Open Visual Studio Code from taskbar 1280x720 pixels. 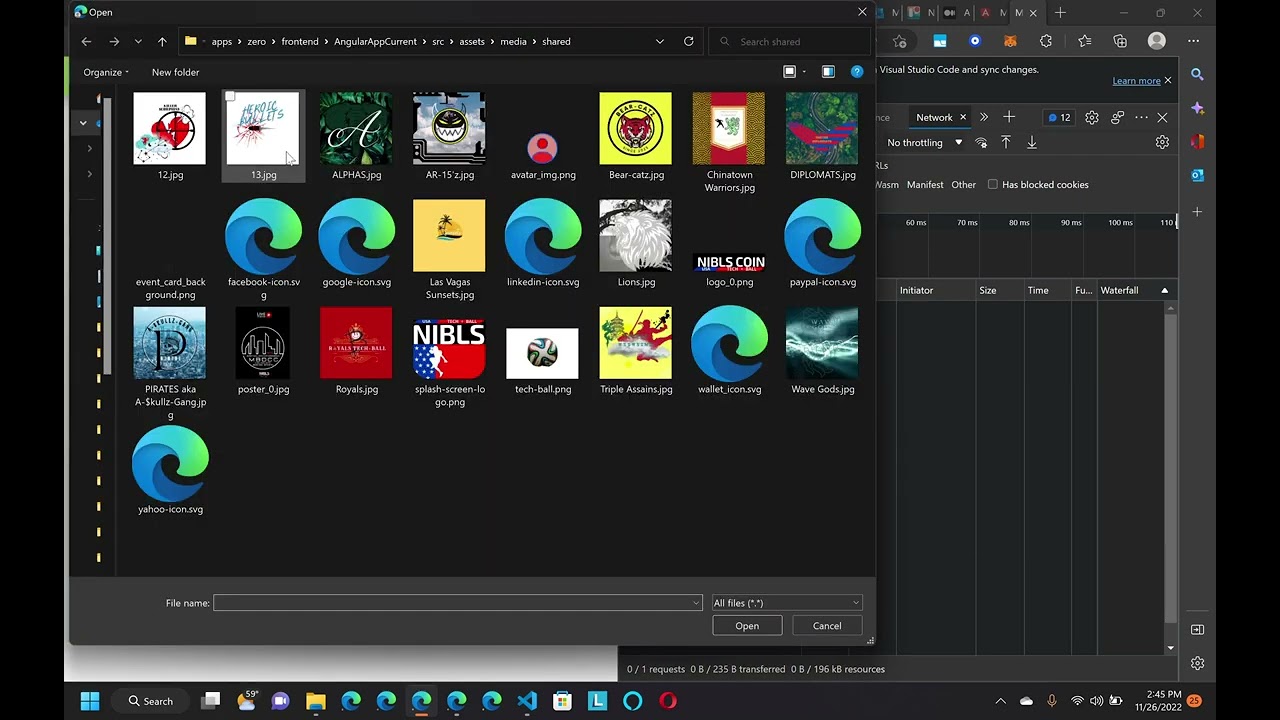[527, 701]
